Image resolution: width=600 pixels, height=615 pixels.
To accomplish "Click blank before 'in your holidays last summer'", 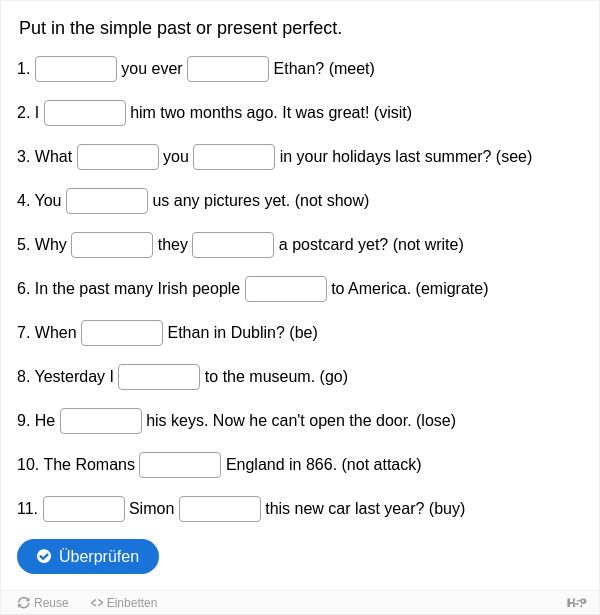I will point(234,157).
